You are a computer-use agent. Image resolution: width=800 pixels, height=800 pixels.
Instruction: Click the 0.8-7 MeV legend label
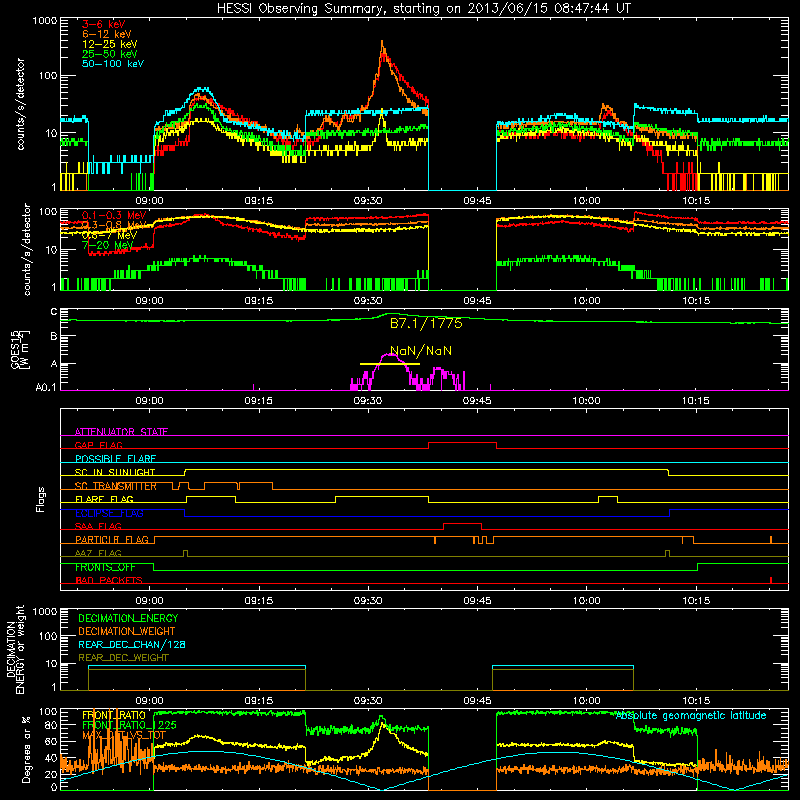[110, 236]
